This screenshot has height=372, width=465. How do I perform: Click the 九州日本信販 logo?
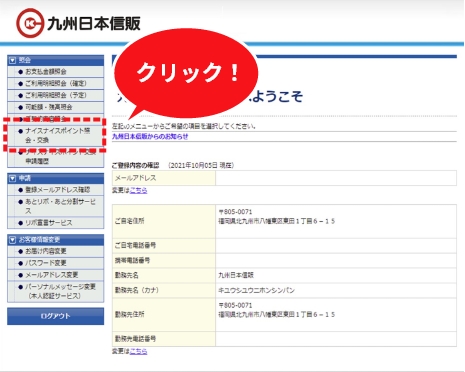[78, 23]
